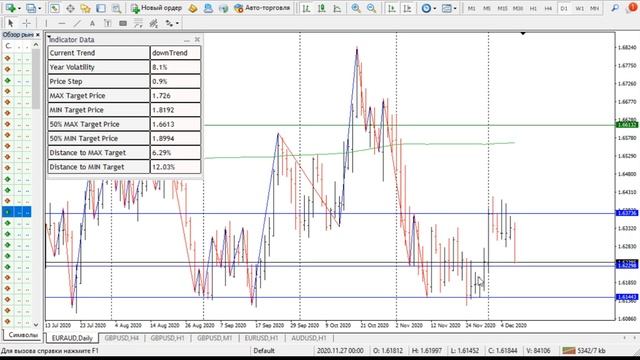Open the Periods clock icon
The height and width of the screenshot is (360, 640).
426,8
